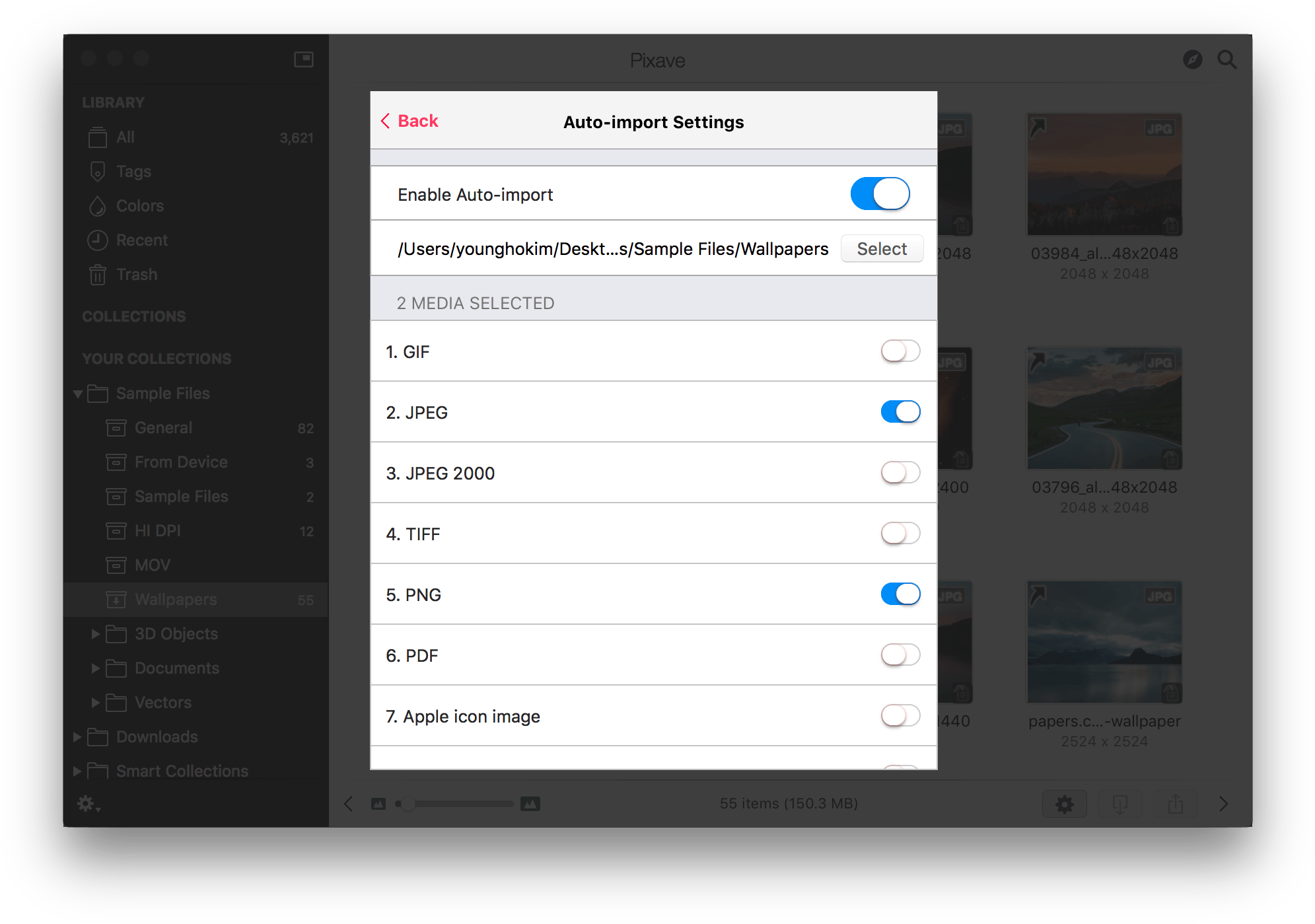Go back from Auto-import Settings
The height and width of the screenshot is (924, 1315).
tap(409, 122)
